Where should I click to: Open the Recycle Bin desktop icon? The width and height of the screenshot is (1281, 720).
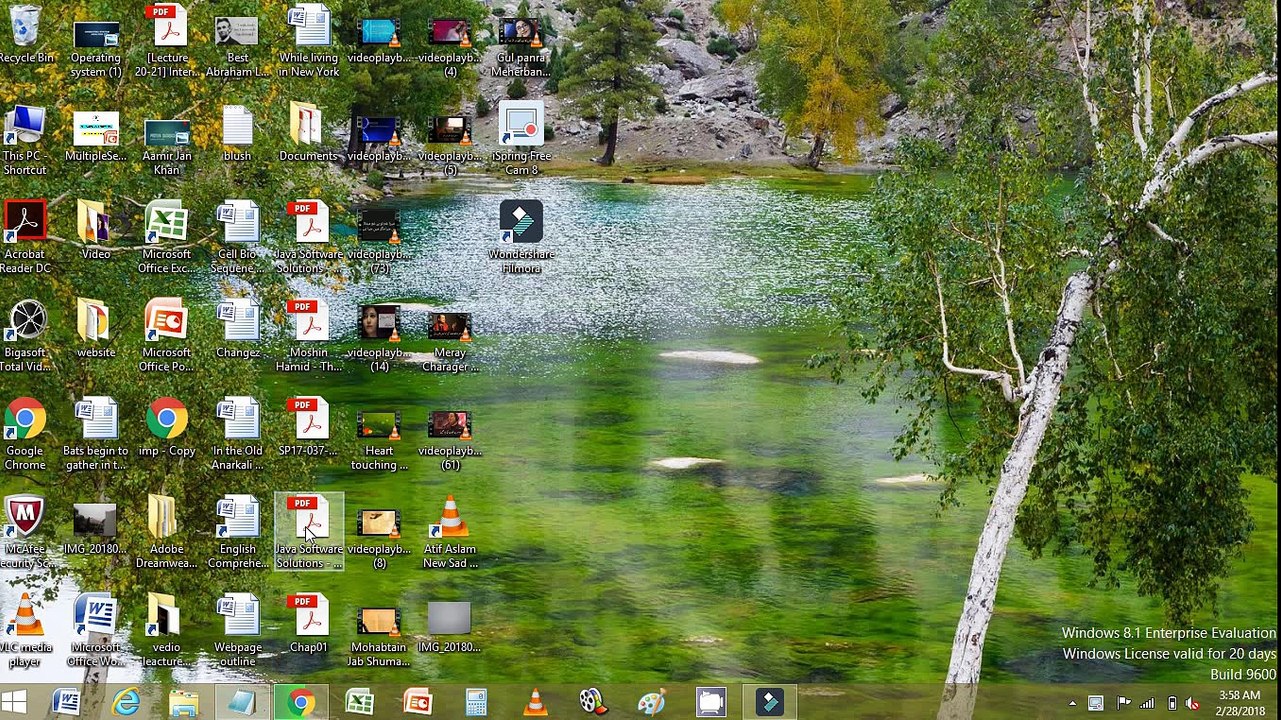tap(25, 37)
